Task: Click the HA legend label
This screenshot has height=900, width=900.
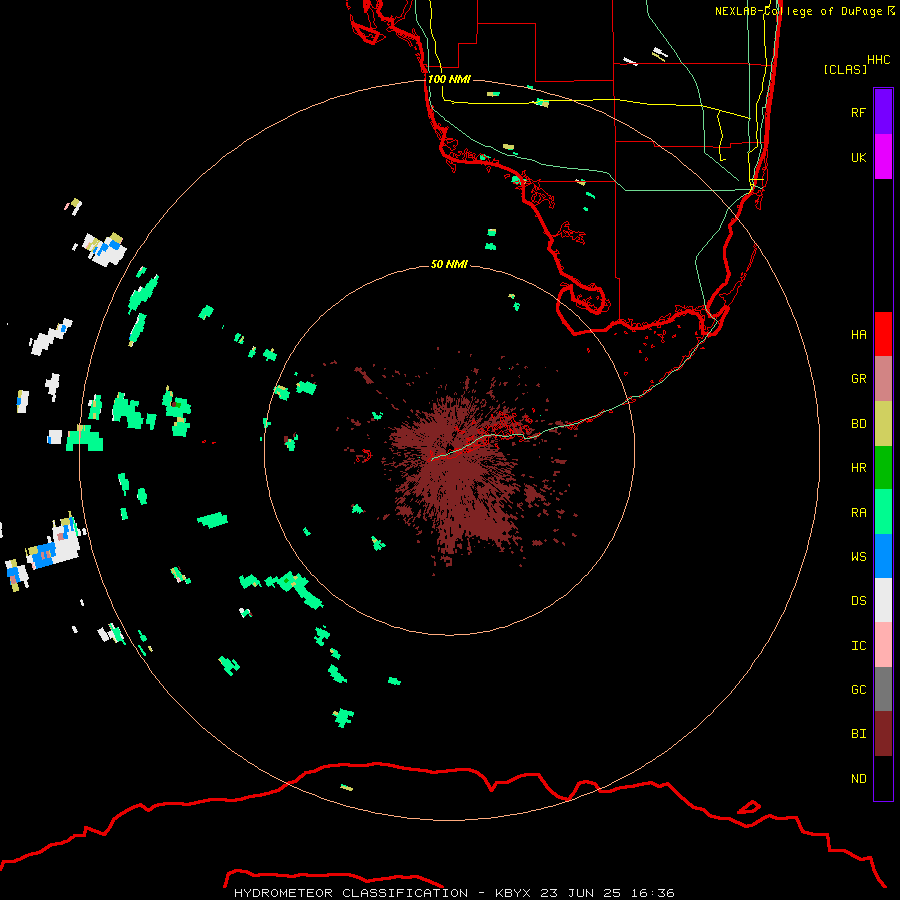Action: [858, 334]
